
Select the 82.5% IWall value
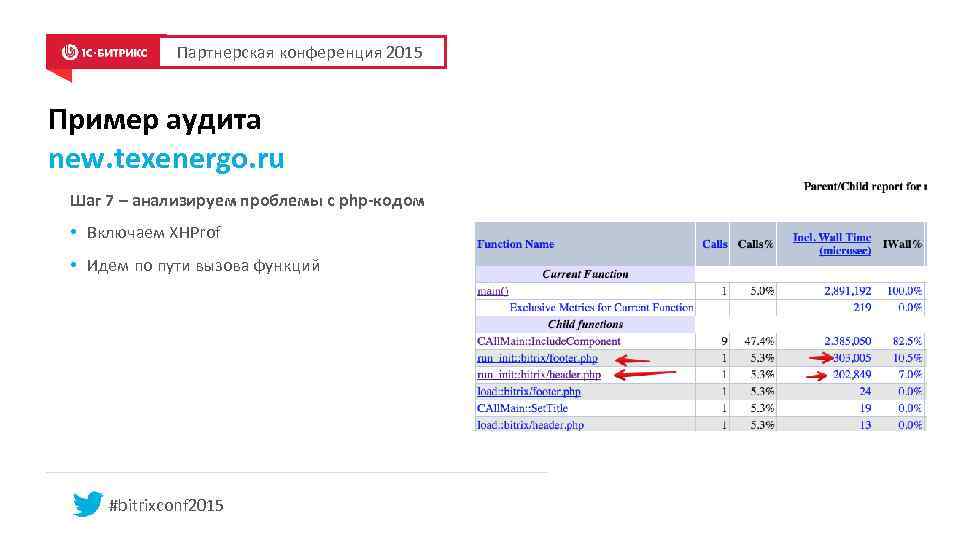pyautogui.click(x=907, y=341)
